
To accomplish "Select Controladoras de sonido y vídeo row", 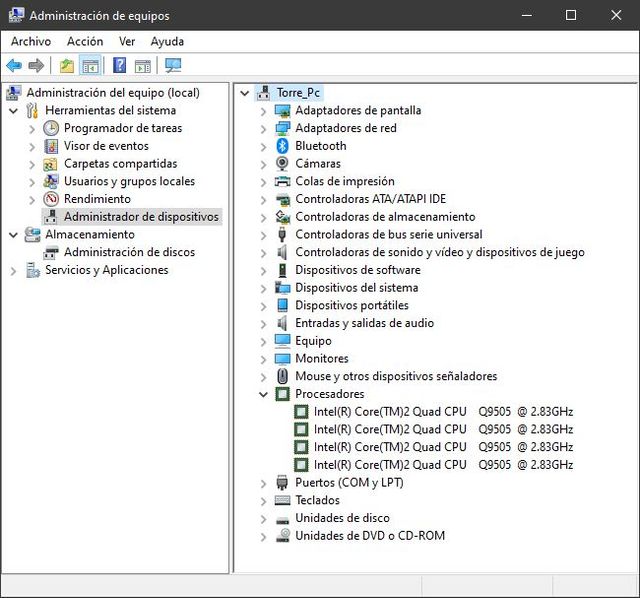I will (440, 252).
